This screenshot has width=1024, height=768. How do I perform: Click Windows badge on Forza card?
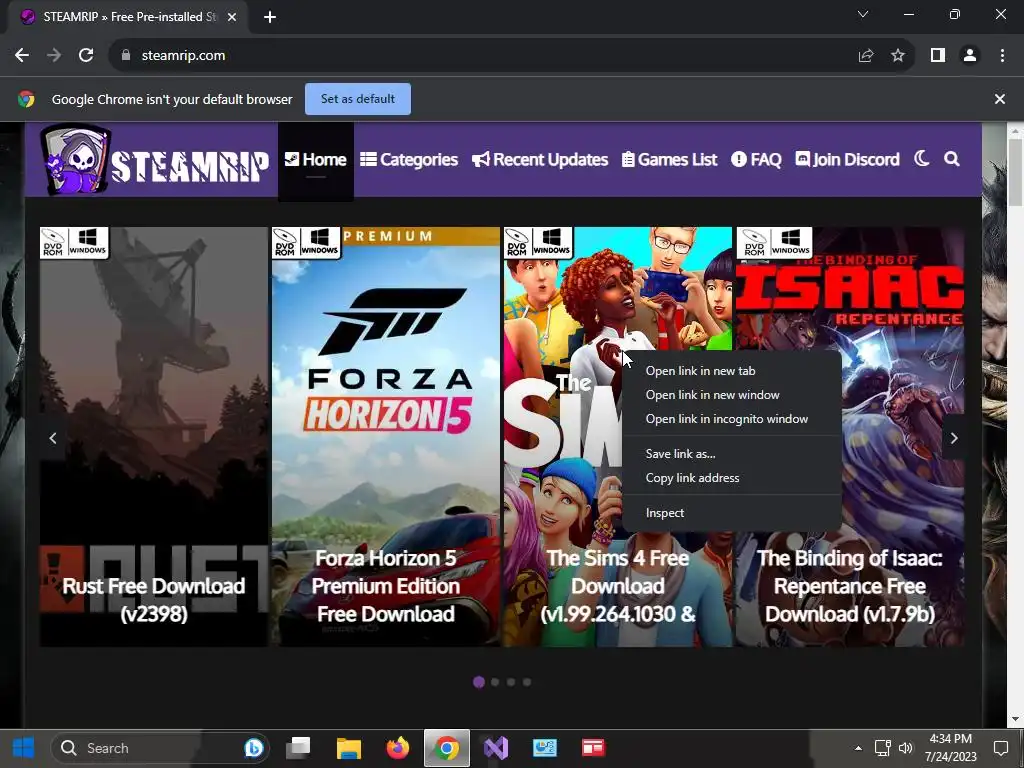319,242
